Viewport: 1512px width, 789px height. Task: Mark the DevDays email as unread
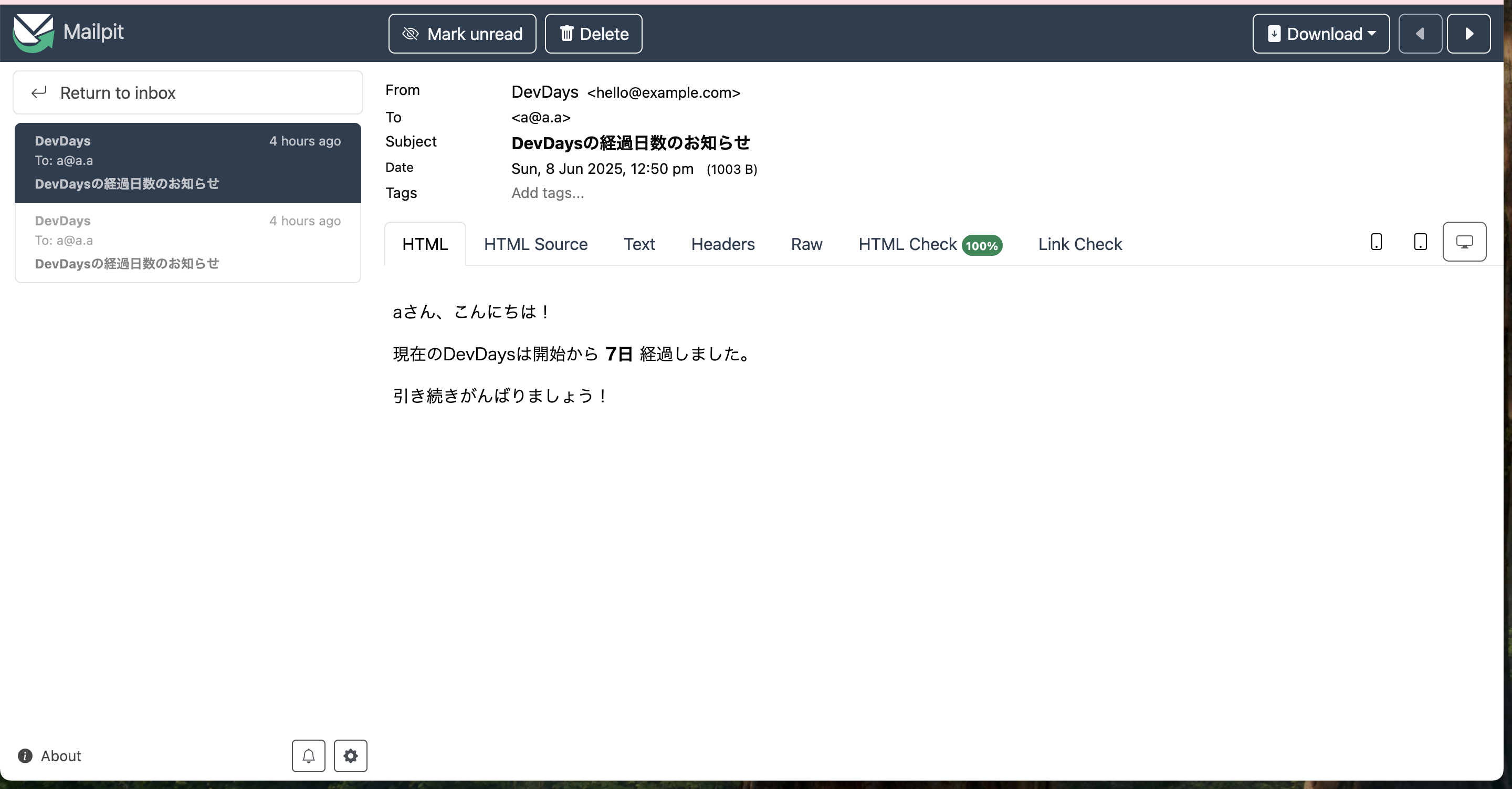click(x=461, y=34)
